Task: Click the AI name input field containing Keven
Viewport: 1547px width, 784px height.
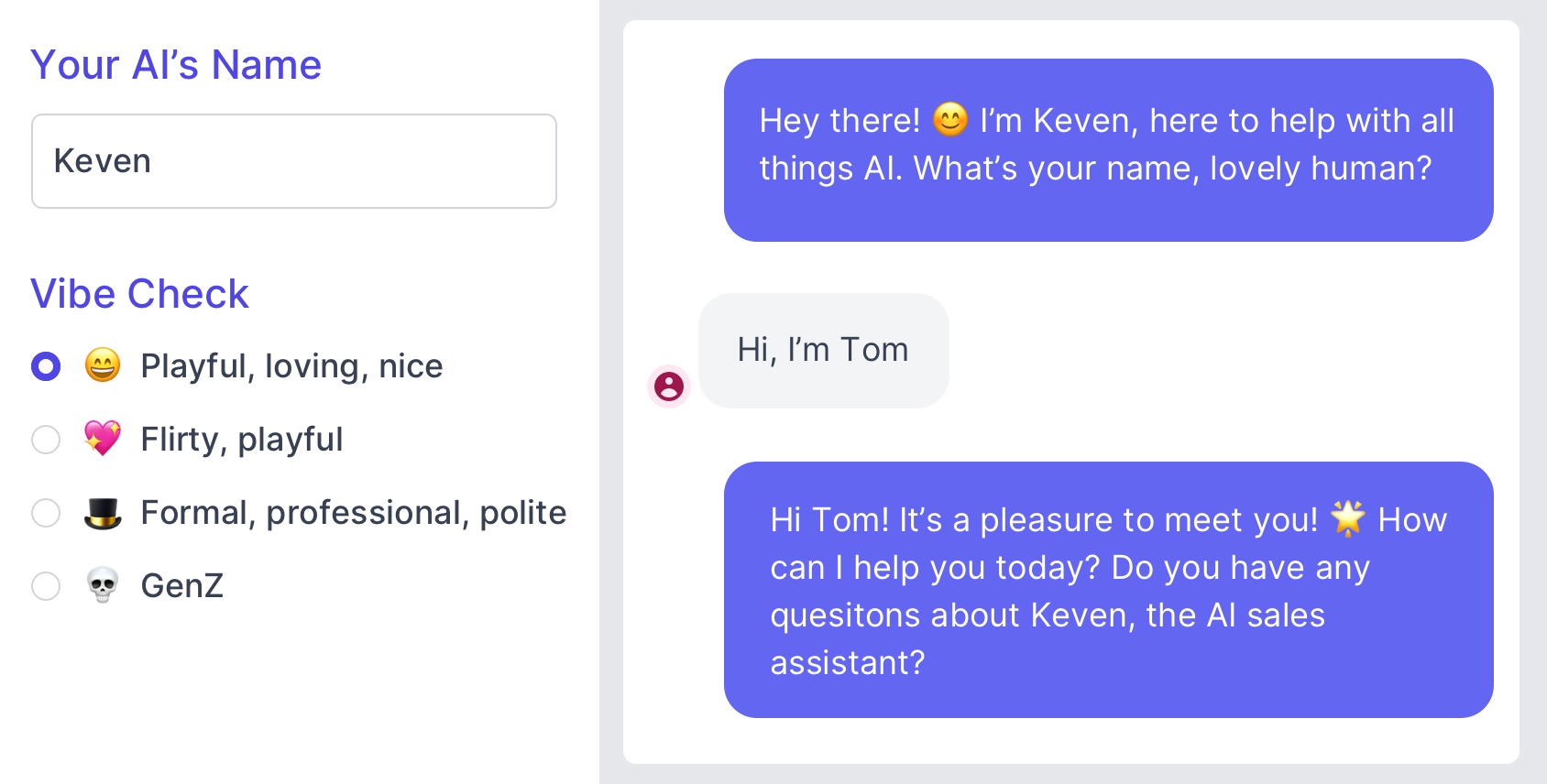Action: tap(293, 161)
